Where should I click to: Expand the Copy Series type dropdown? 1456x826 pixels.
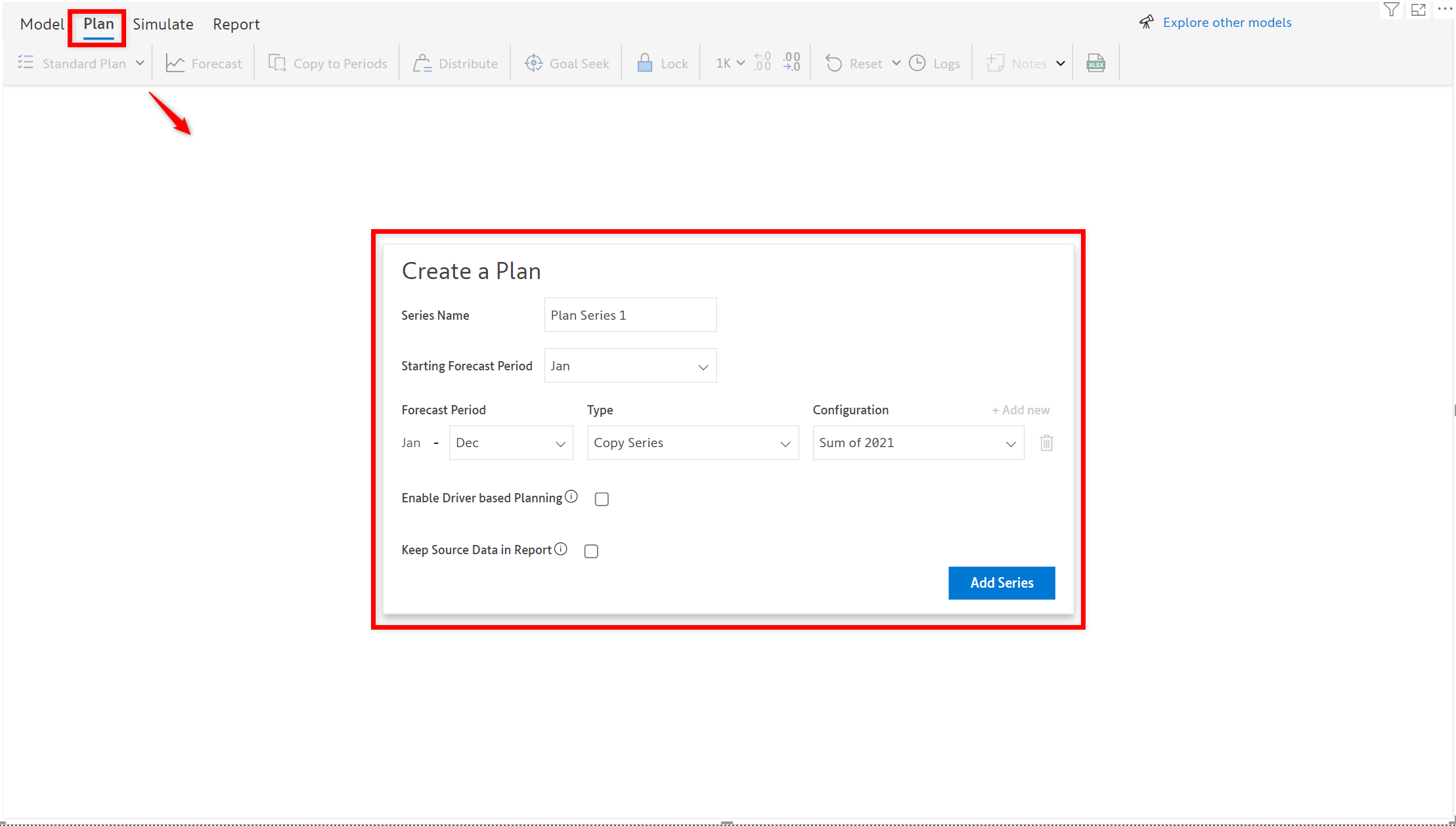pos(692,443)
